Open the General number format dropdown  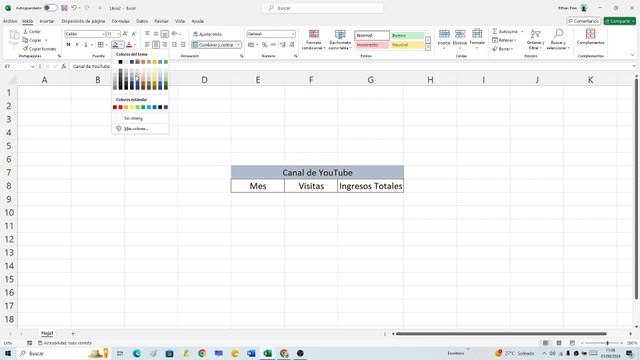293,34
